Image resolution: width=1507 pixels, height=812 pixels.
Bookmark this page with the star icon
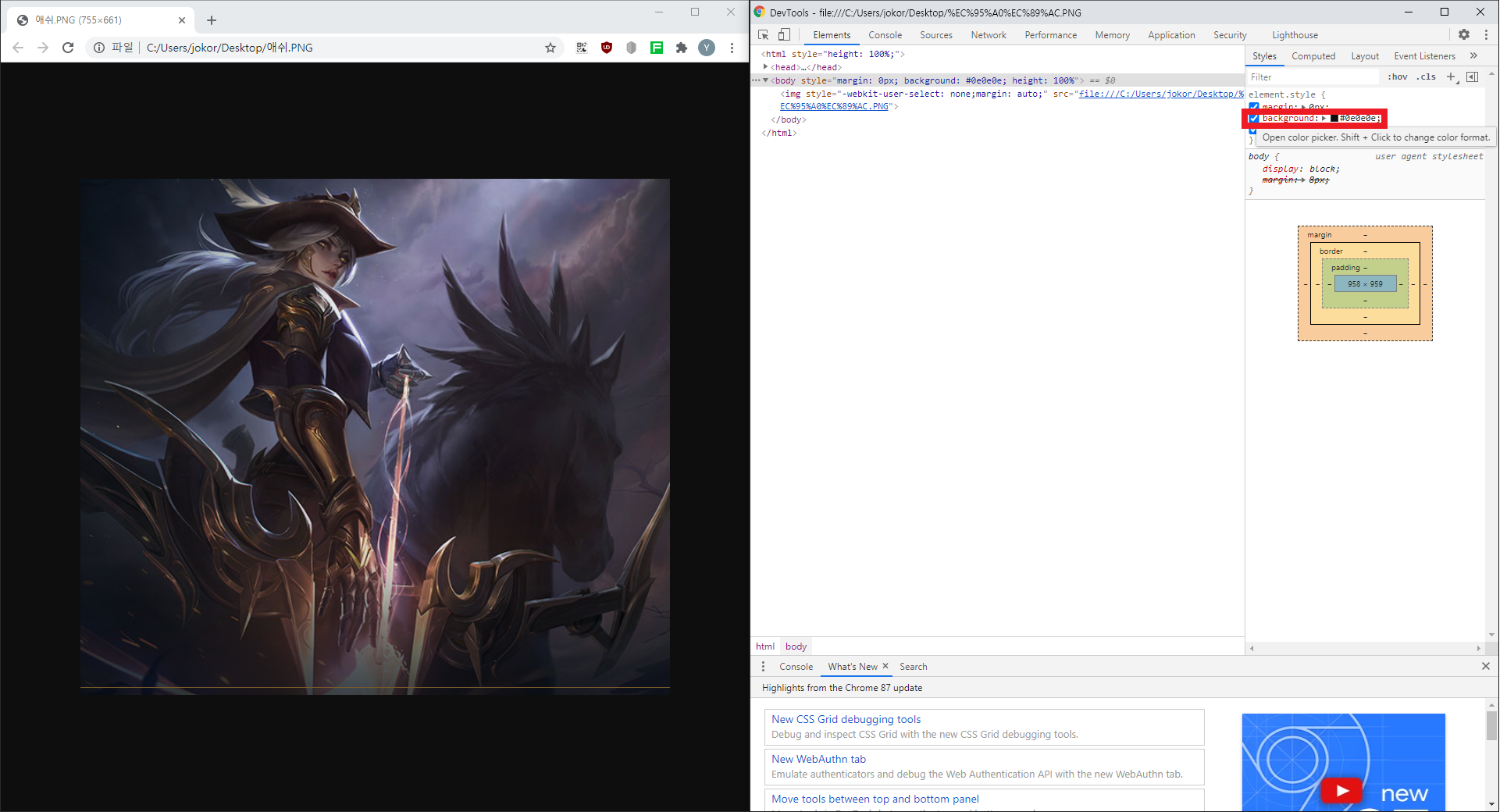coord(550,48)
